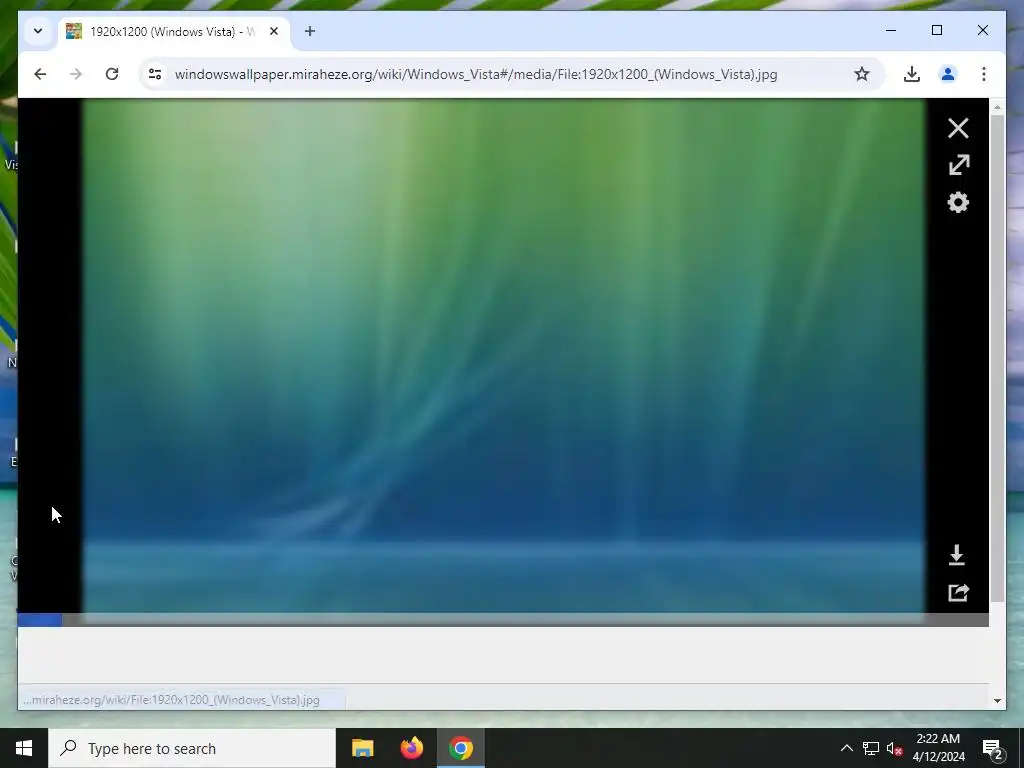The image size is (1024, 768).
Task: Open media viewer settings gear
Action: pyautogui.click(x=958, y=202)
